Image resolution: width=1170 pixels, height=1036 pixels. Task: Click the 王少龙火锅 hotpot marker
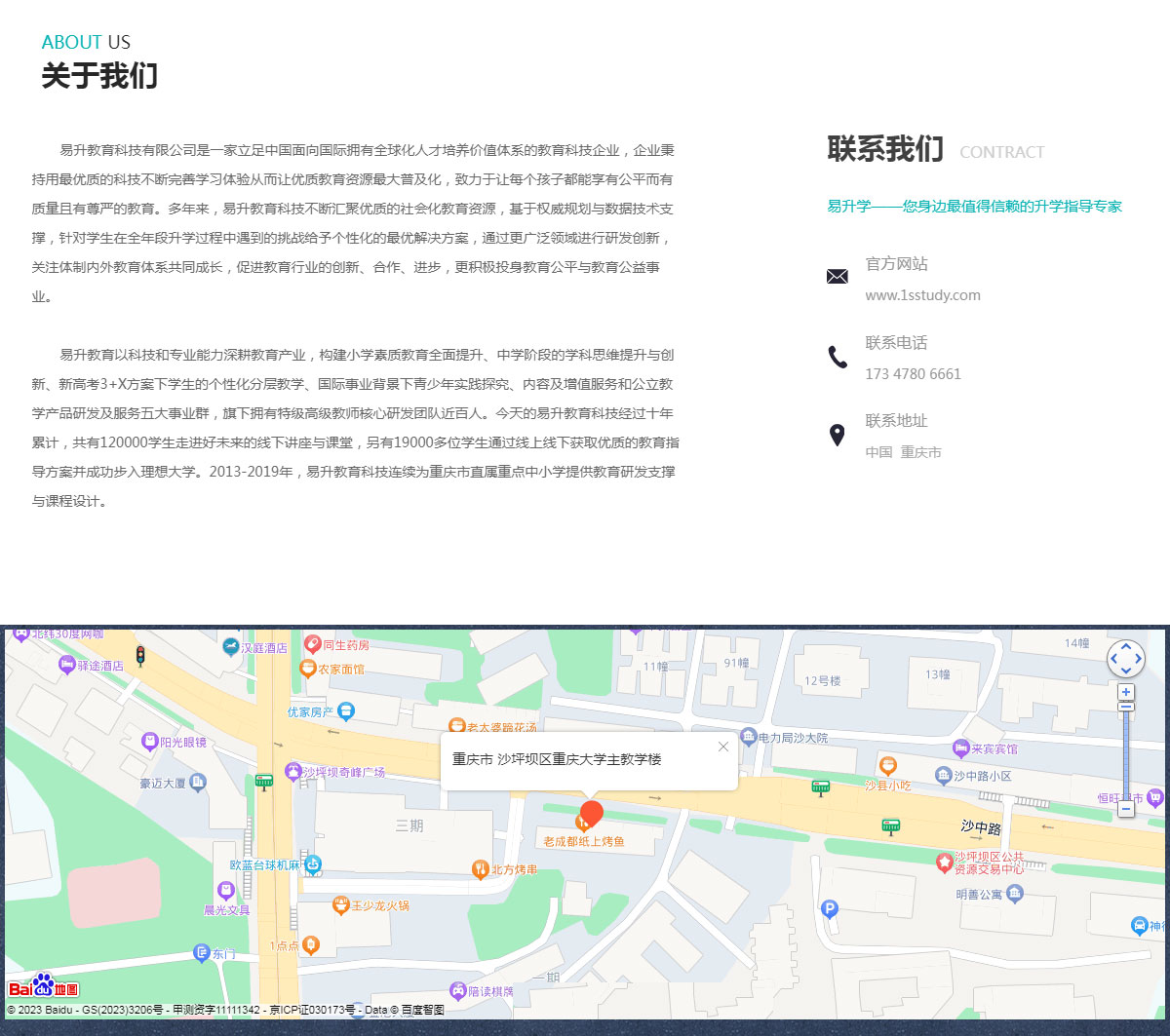tap(340, 905)
